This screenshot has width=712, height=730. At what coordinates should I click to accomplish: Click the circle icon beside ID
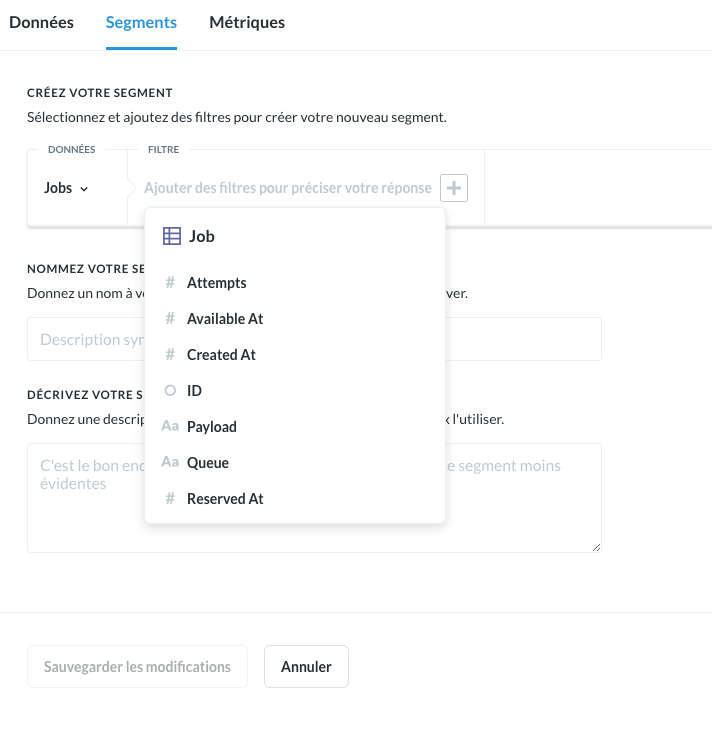tap(170, 390)
